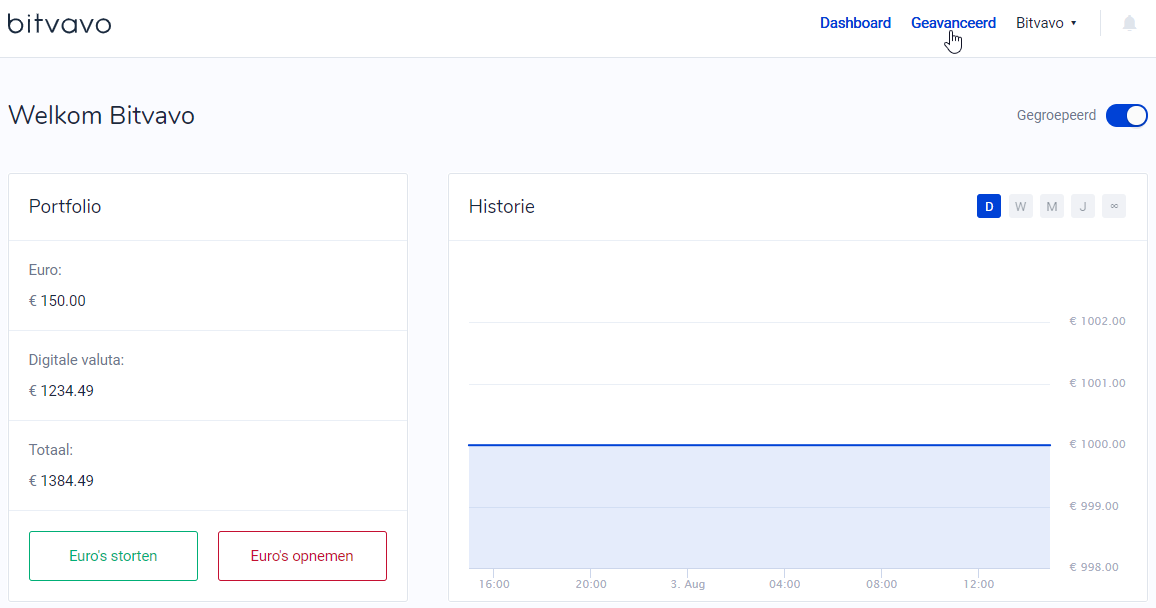Click the € 998.00 axis label
1156x608 pixels.
click(x=1094, y=567)
